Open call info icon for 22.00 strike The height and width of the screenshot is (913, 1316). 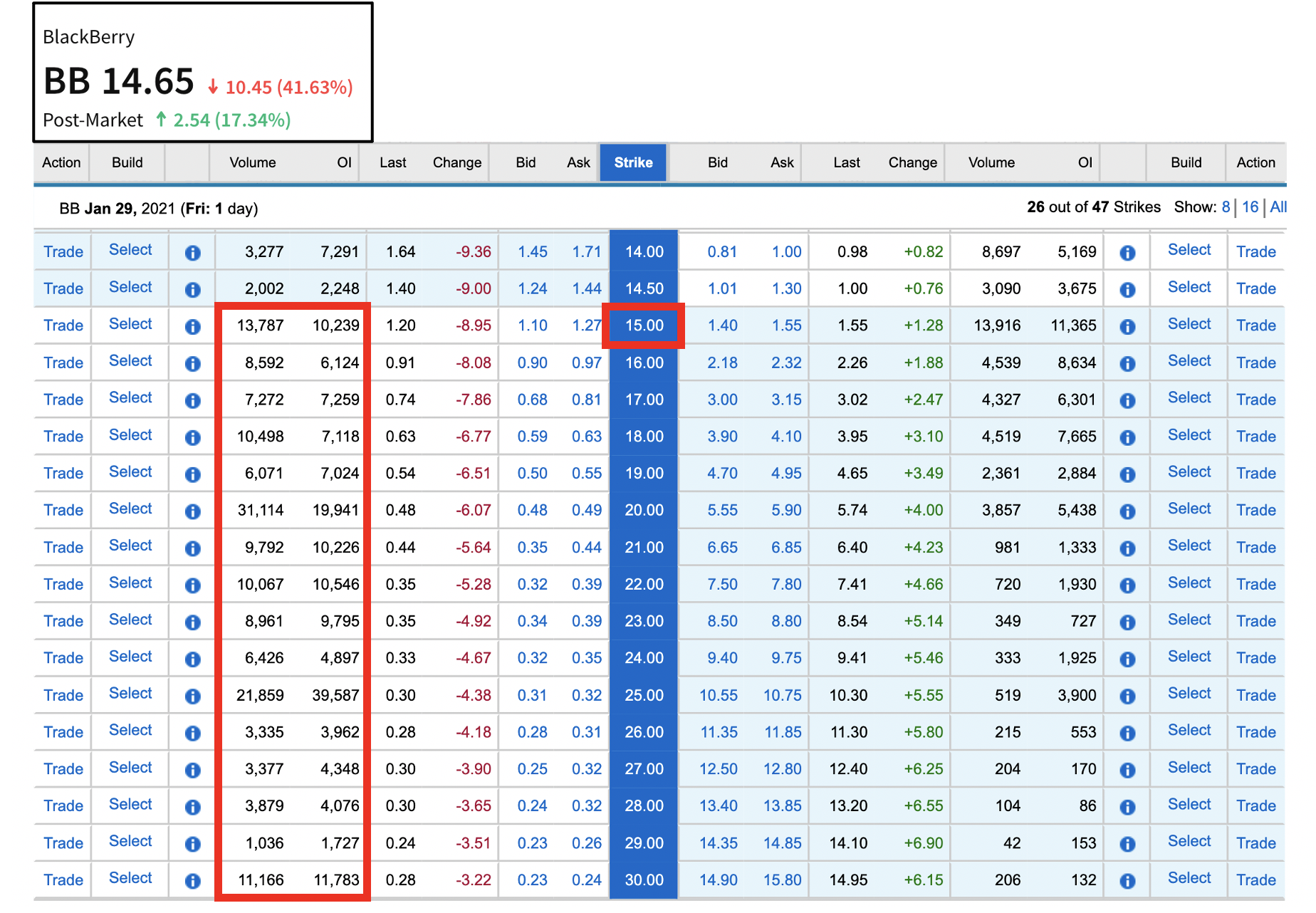pos(192,585)
